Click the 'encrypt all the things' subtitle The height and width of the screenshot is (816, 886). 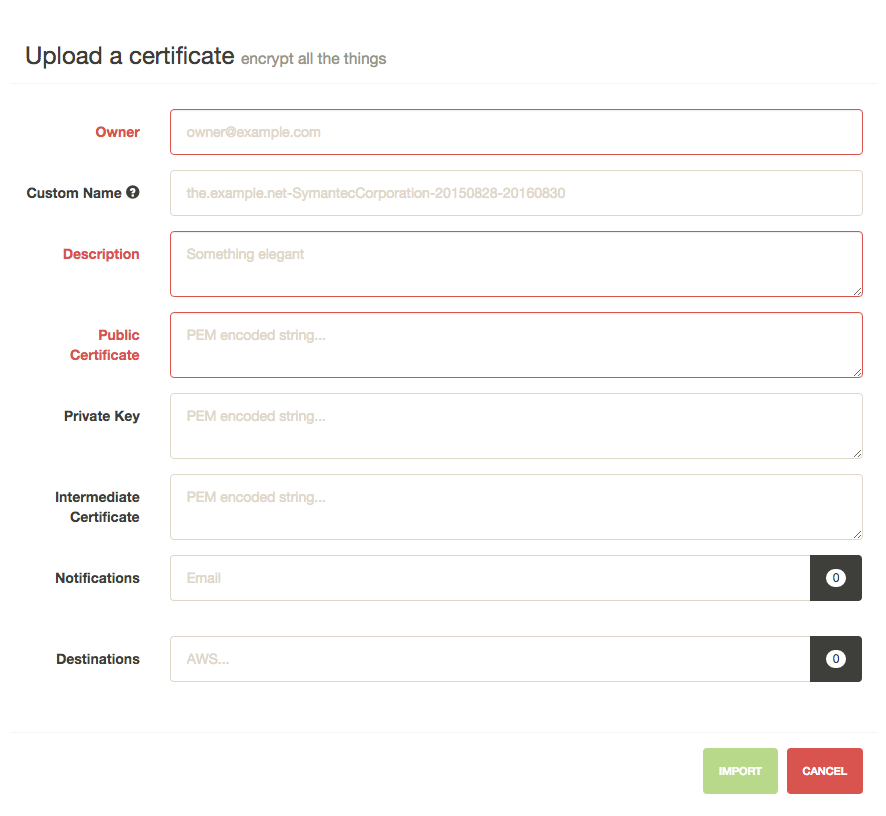(314, 59)
